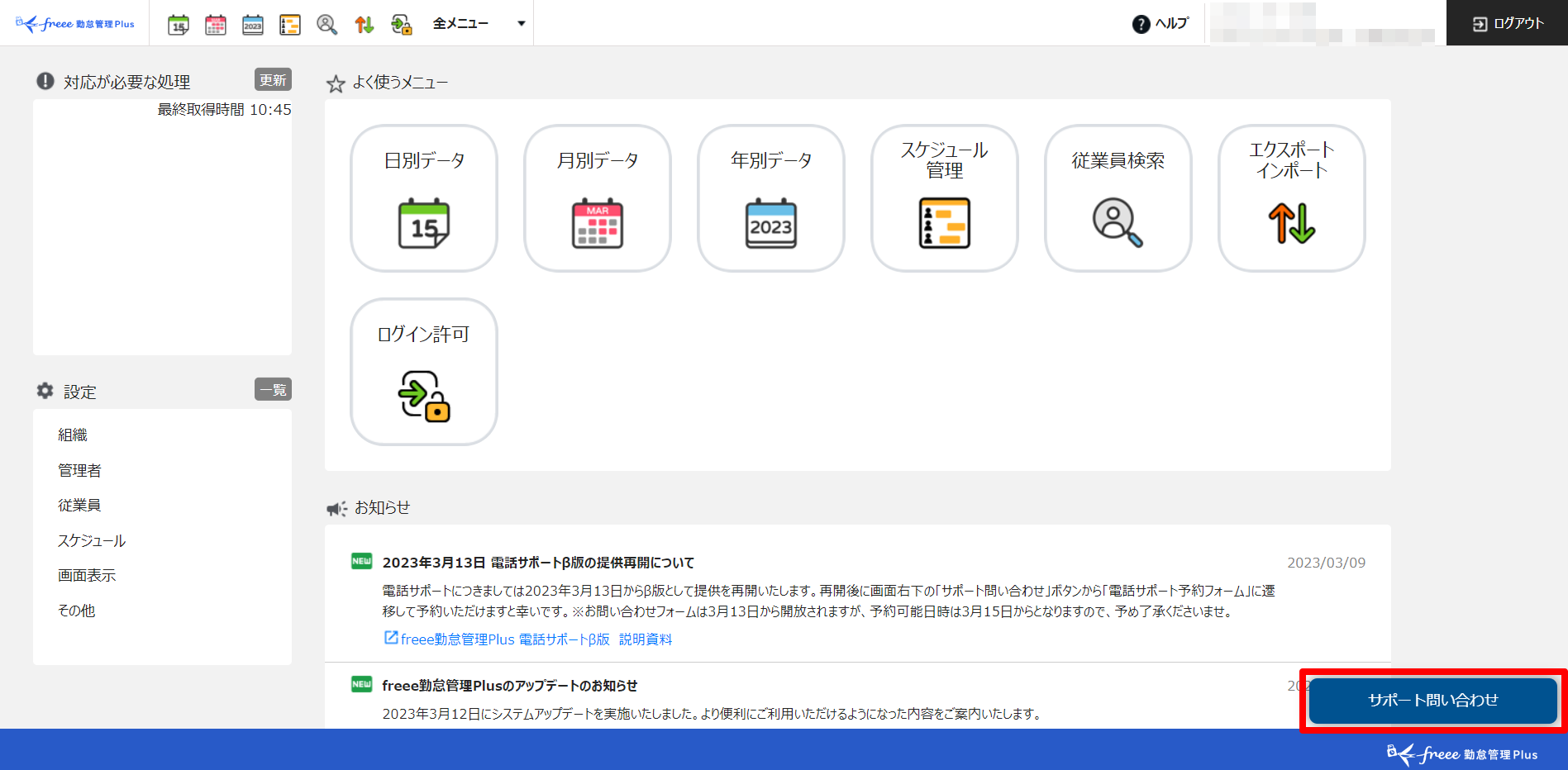Click the ヘルプ question mark icon
This screenshot has width=1568, height=770.
click(x=1139, y=23)
